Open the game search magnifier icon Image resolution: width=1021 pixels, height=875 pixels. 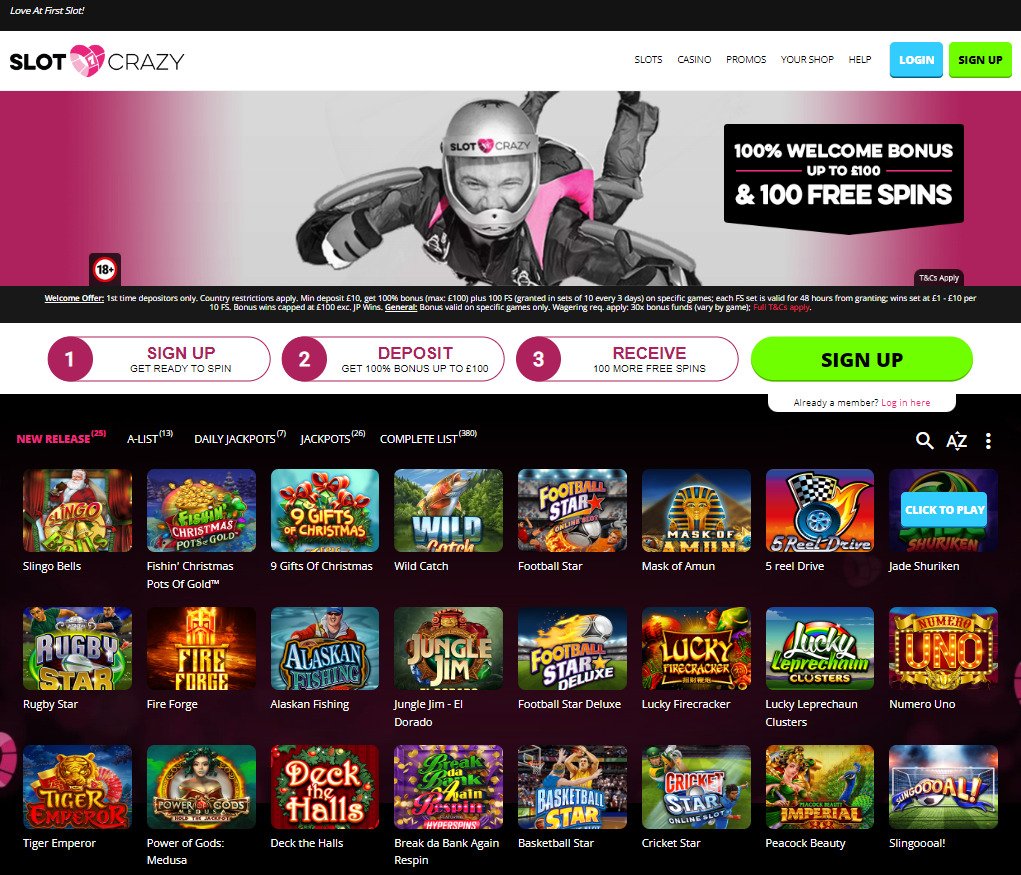click(x=925, y=441)
